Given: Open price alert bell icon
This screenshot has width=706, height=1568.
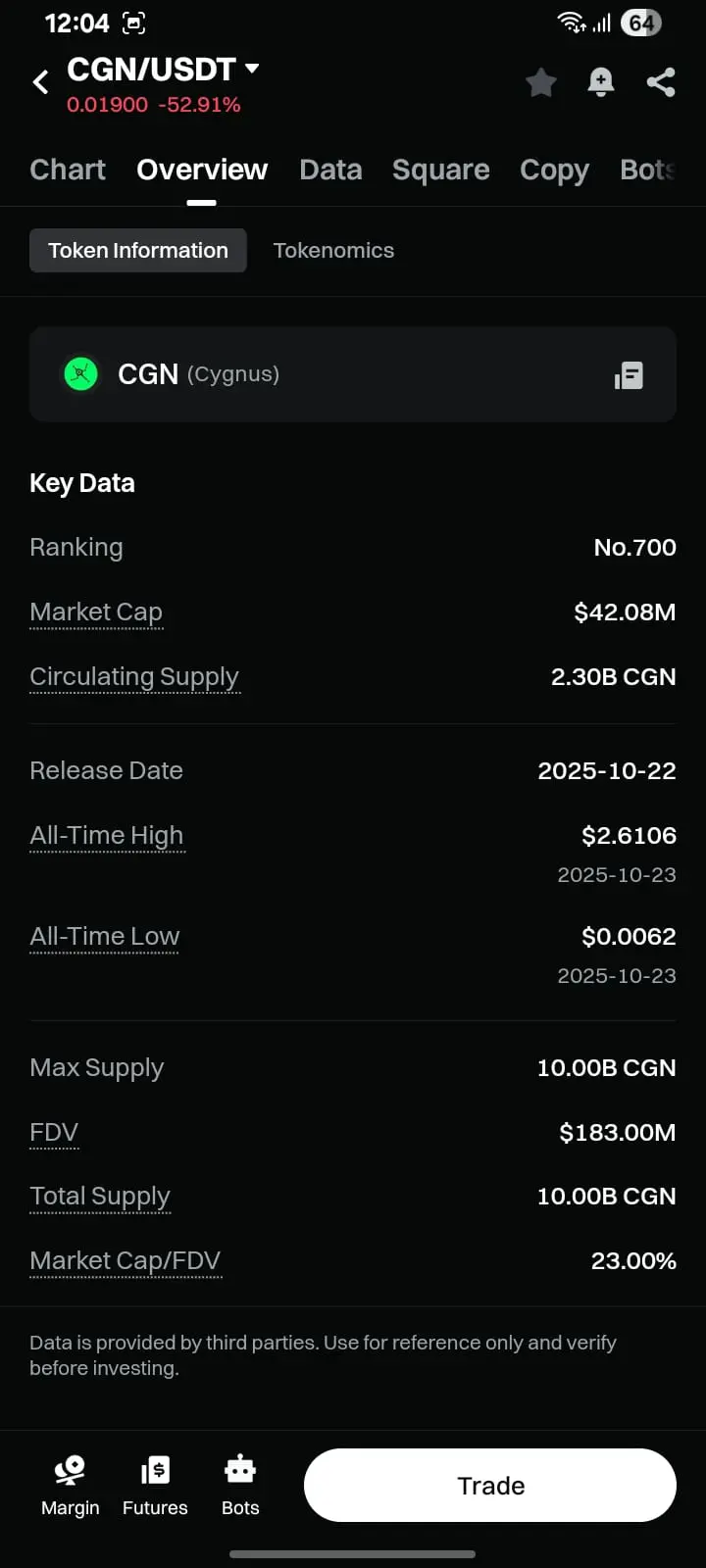Looking at the screenshot, I should (600, 82).
